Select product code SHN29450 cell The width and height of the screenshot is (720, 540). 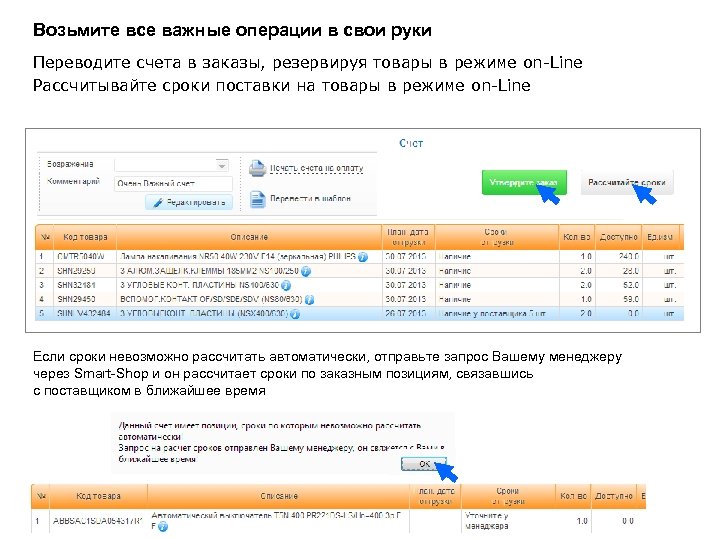76,299
